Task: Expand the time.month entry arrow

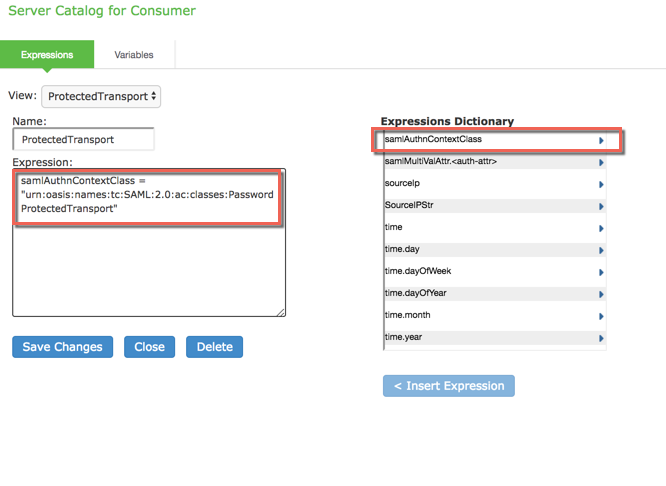Action: [x=601, y=317]
